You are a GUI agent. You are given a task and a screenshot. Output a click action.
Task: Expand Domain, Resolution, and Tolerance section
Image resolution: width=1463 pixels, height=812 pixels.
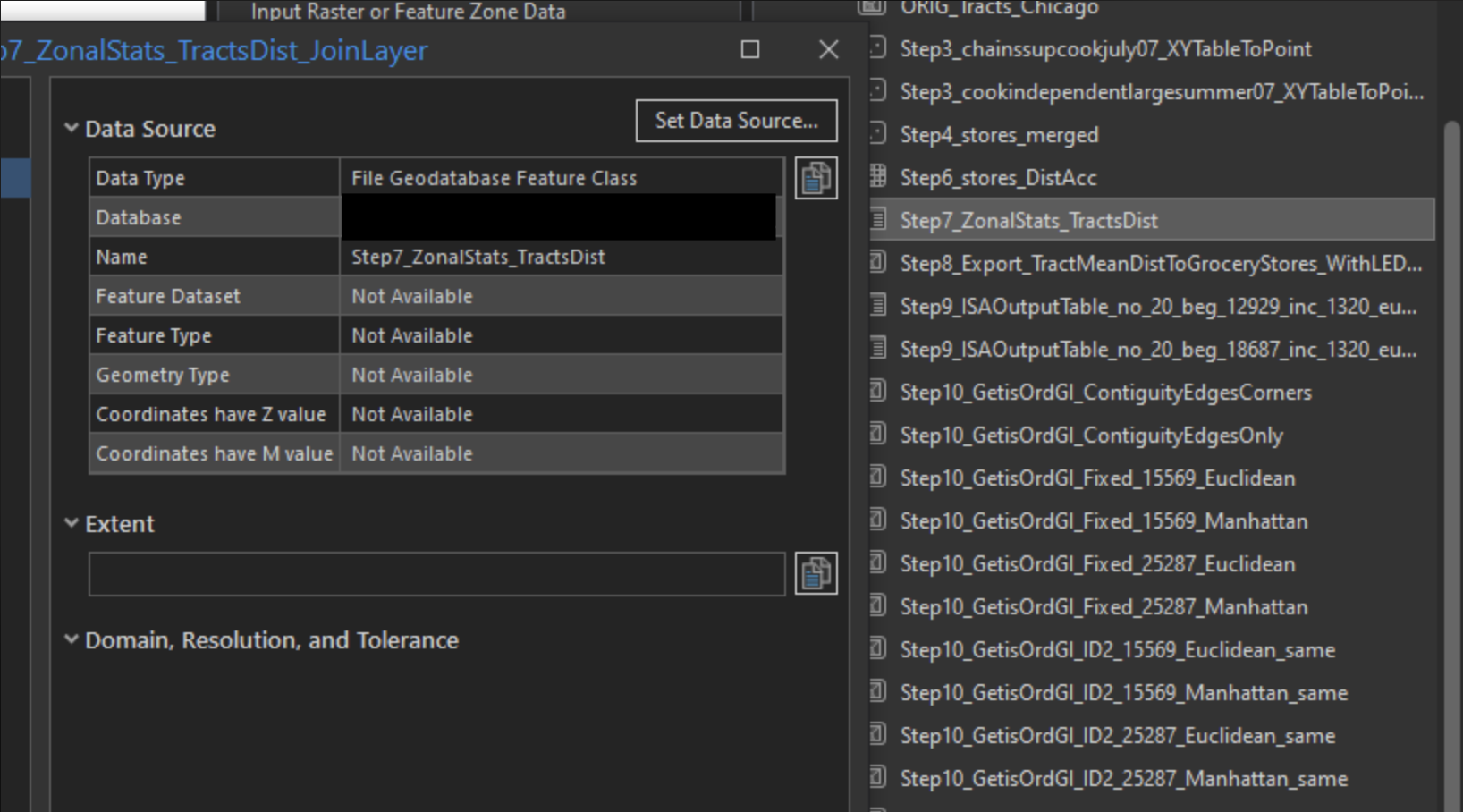point(72,639)
